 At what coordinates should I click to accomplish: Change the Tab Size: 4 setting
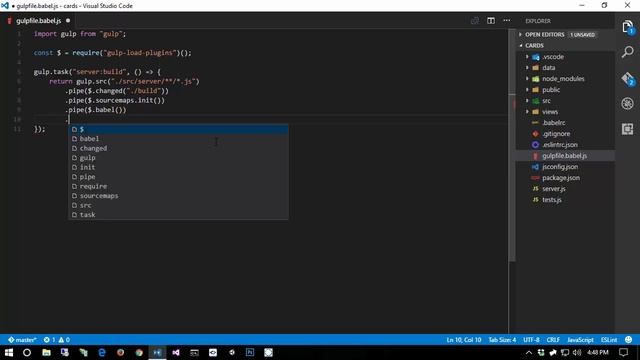(x=502, y=340)
